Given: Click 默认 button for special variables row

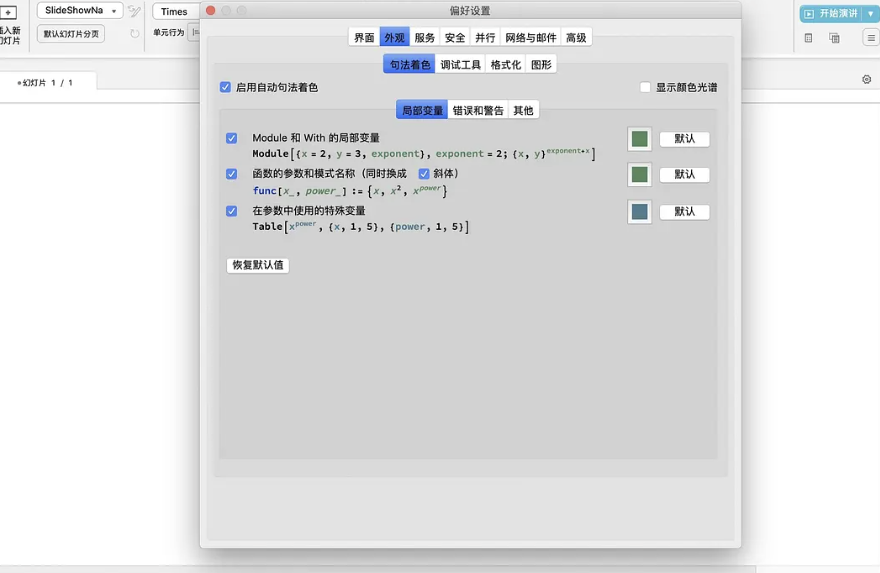Looking at the screenshot, I should pos(685,212).
